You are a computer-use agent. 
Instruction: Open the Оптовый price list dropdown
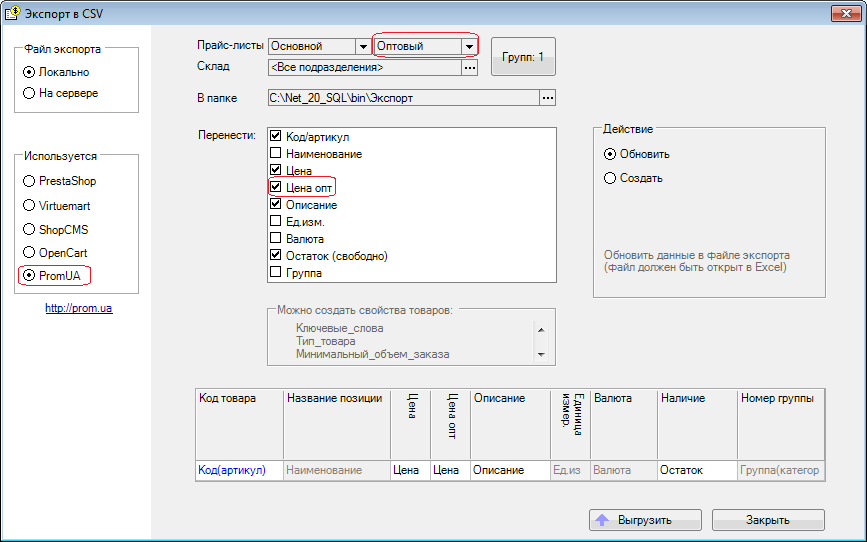coord(468,46)
